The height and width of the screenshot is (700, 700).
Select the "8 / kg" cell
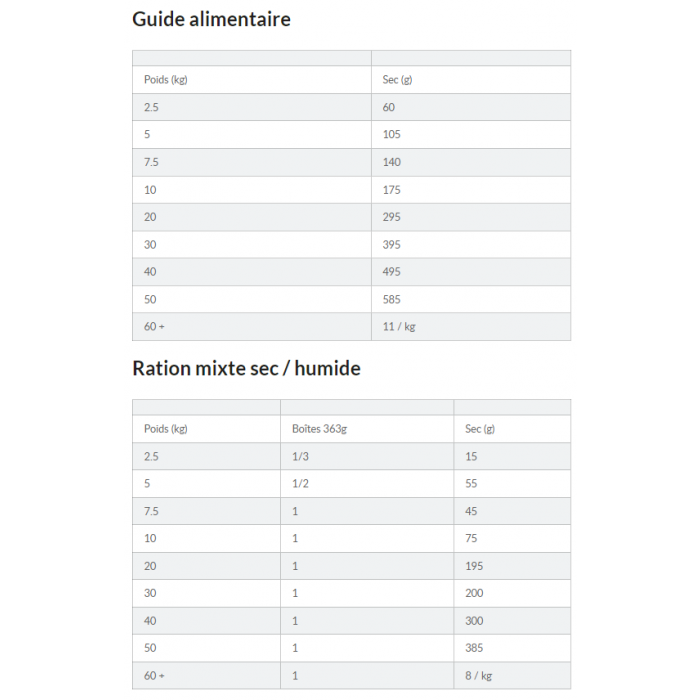[478, 676]
